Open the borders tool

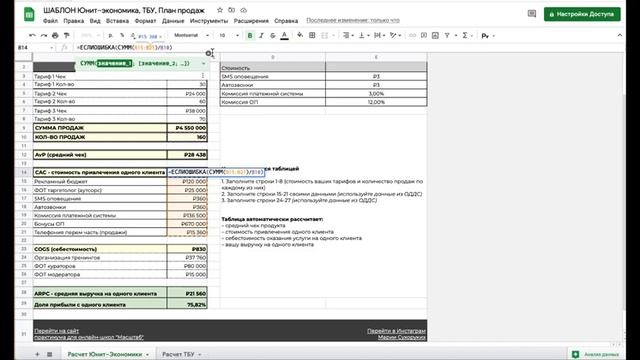click(312, 36)
